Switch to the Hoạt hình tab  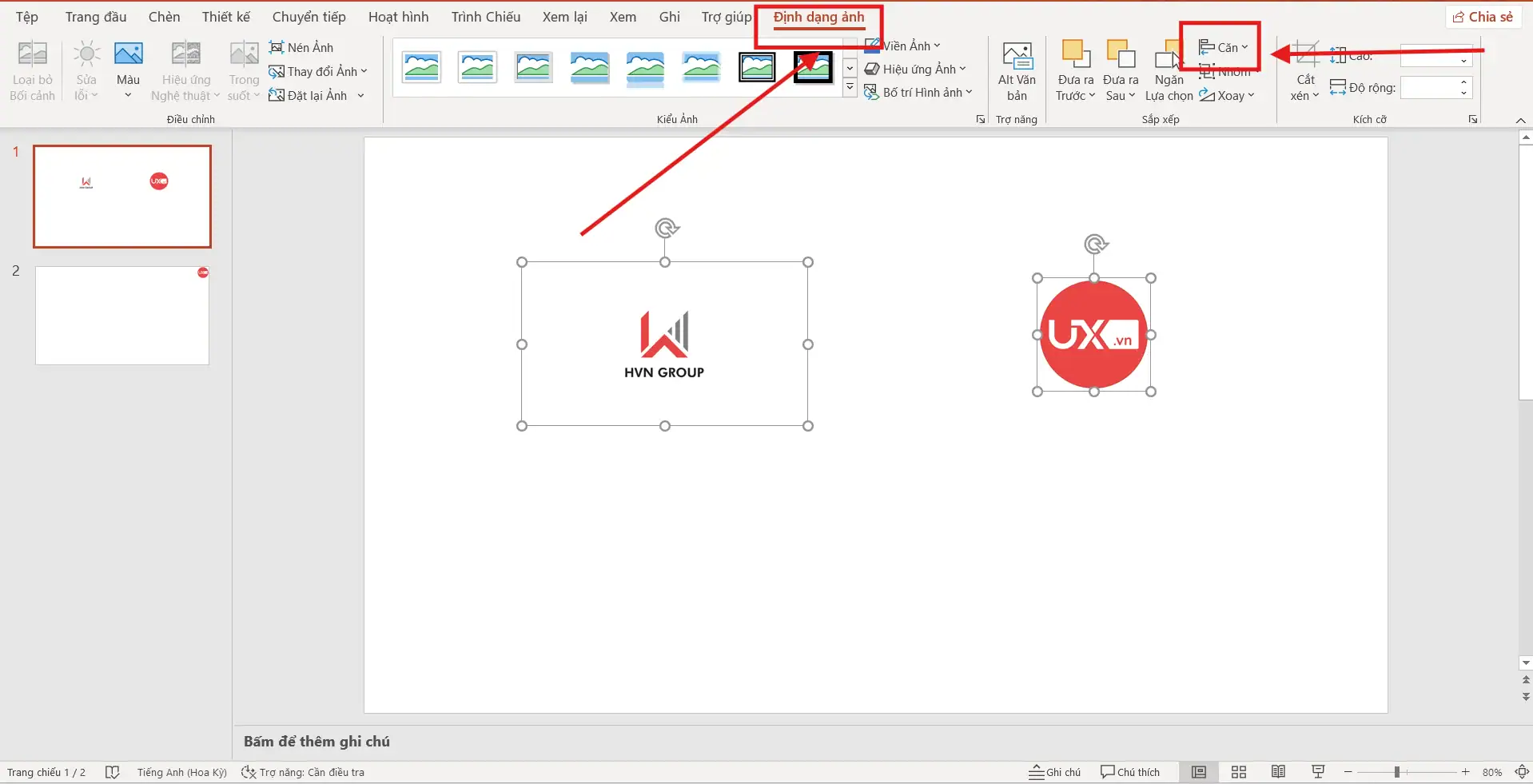point(399,17)
